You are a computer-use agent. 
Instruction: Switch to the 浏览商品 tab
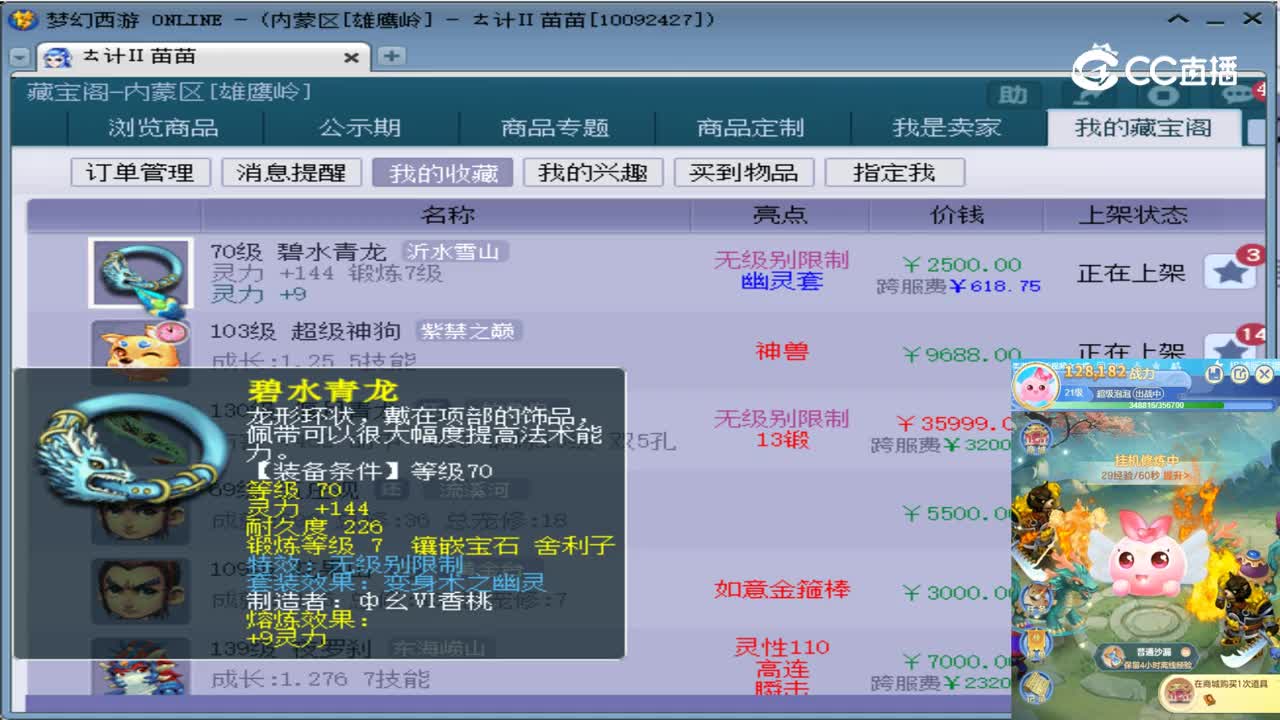pos(166,128)
